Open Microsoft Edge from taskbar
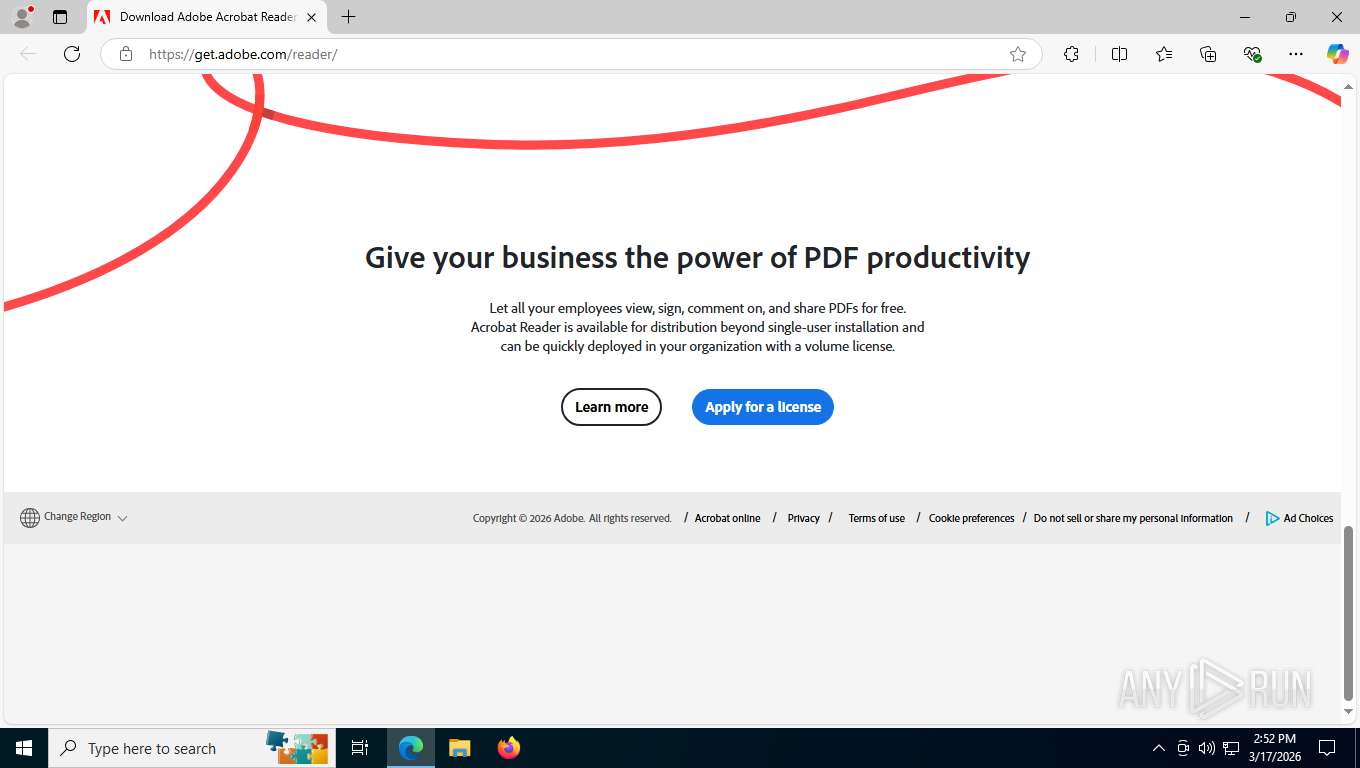 pyautogui.click(x=411, y=748)
